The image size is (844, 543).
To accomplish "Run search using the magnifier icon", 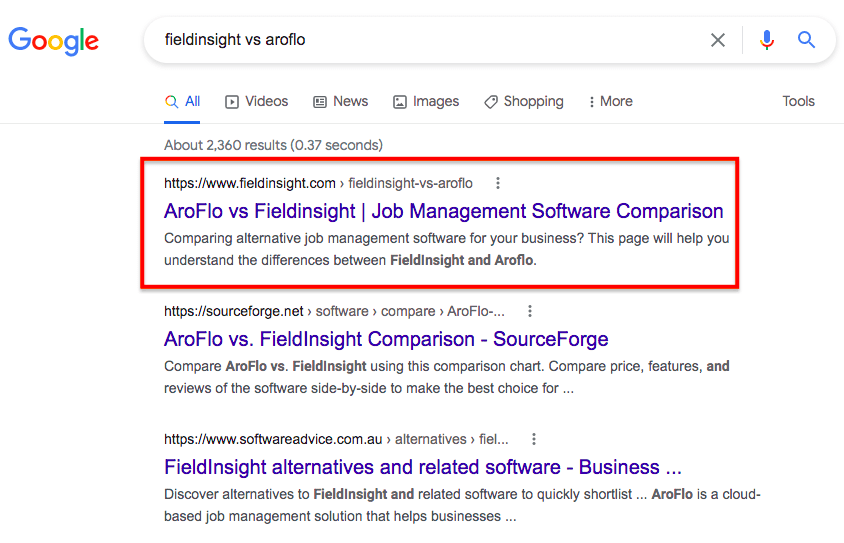I will [806, 40].
